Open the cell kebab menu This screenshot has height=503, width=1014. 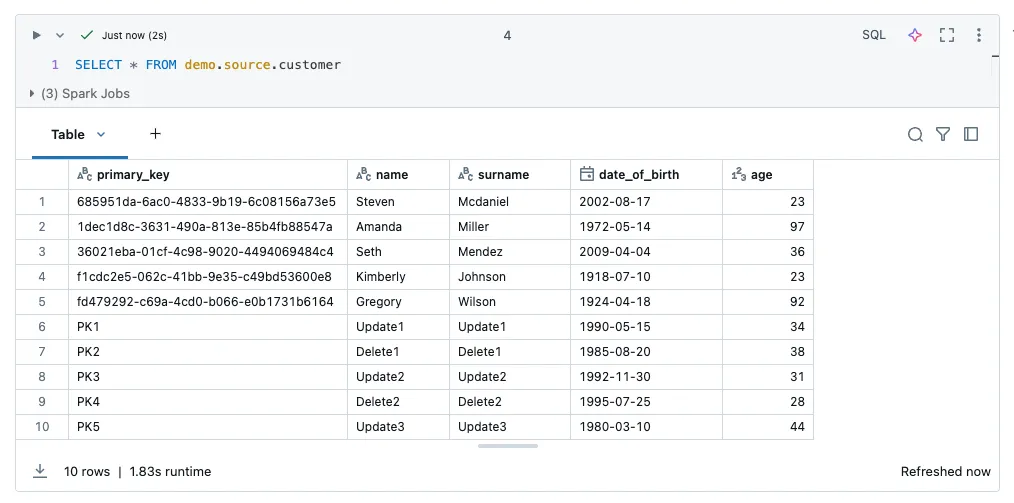pyautogui.click(x=979, y=35)
